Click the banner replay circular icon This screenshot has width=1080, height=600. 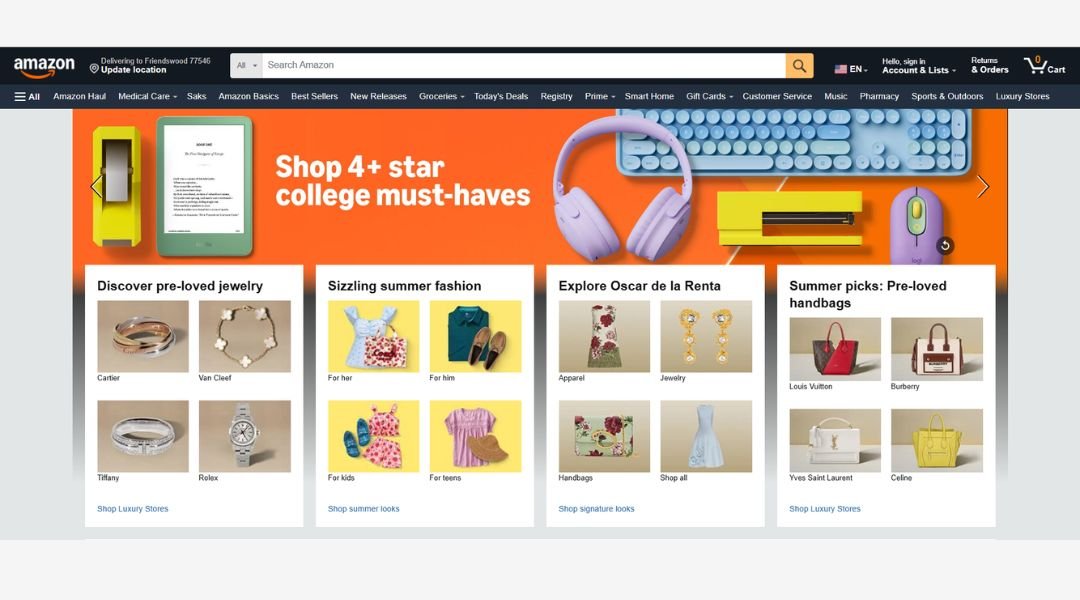pos(945,245)
